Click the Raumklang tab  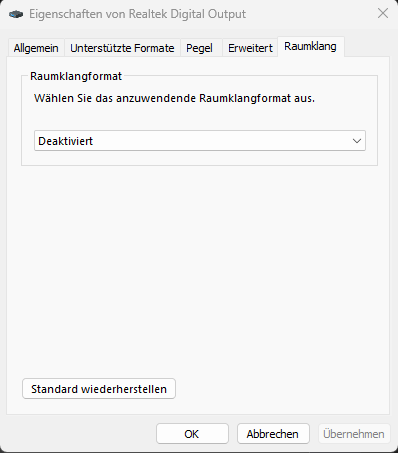coord(310,46)
